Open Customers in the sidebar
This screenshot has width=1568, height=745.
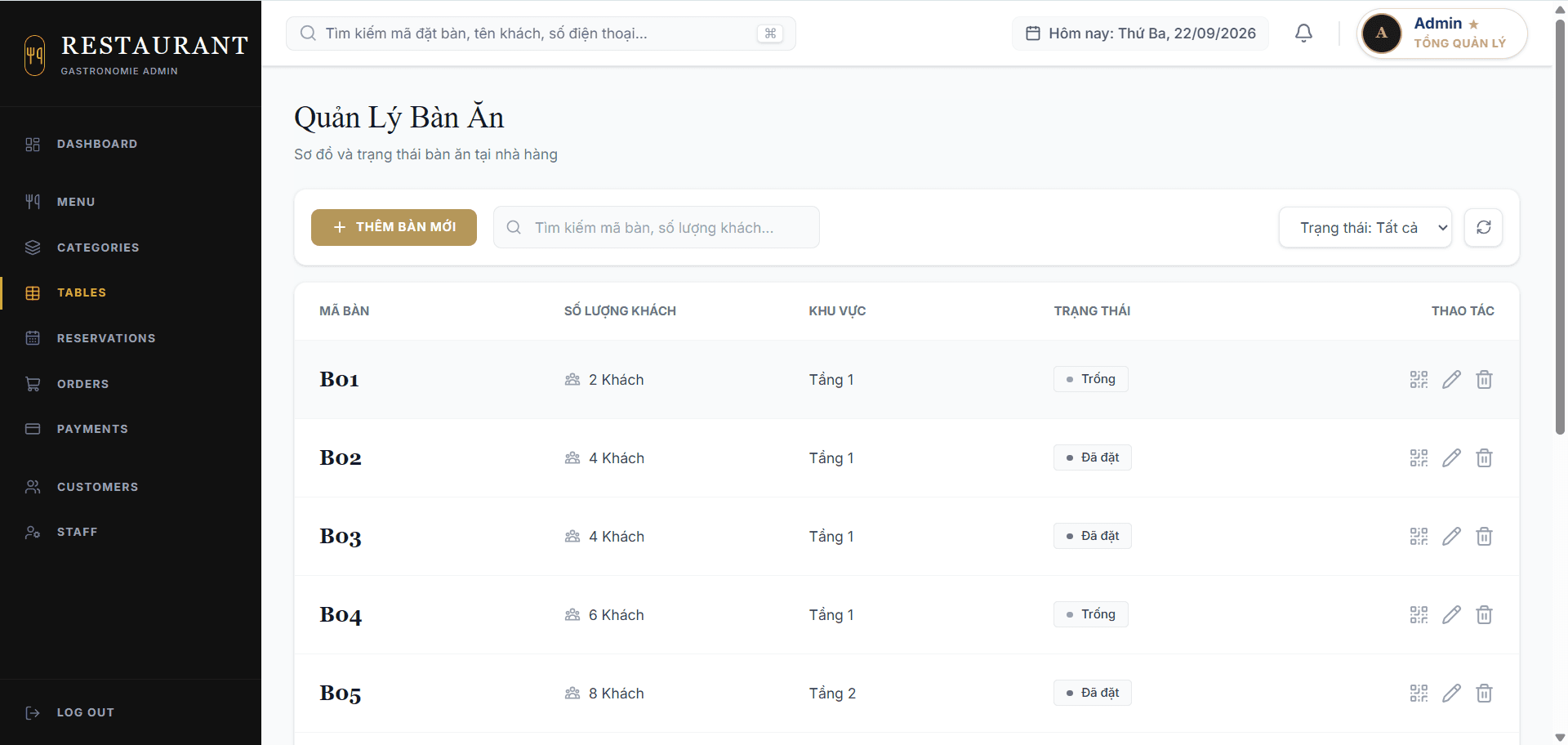point(131,487)
